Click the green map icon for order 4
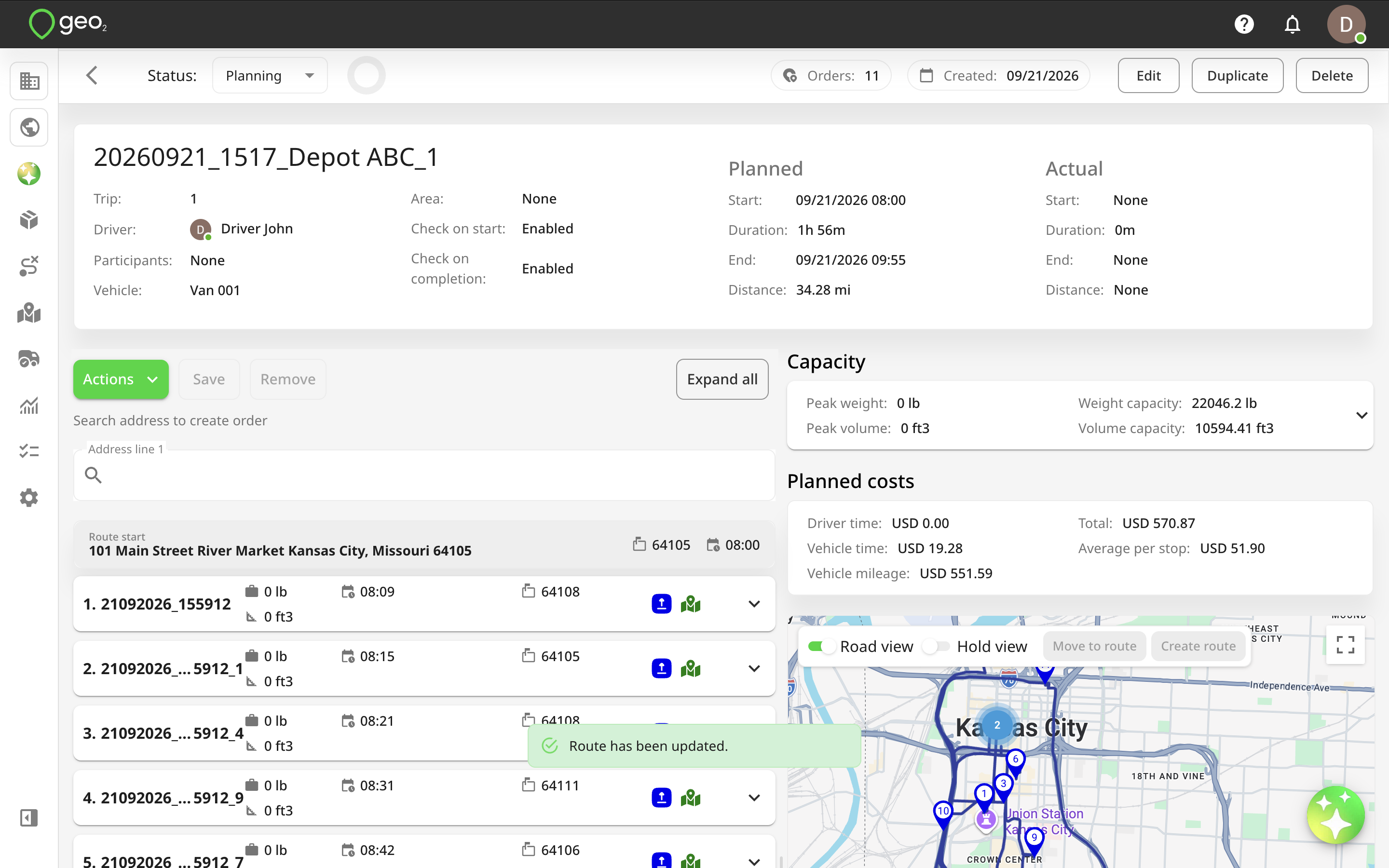Viewport: 1389px width, 868px height. [x=691, y=798]
